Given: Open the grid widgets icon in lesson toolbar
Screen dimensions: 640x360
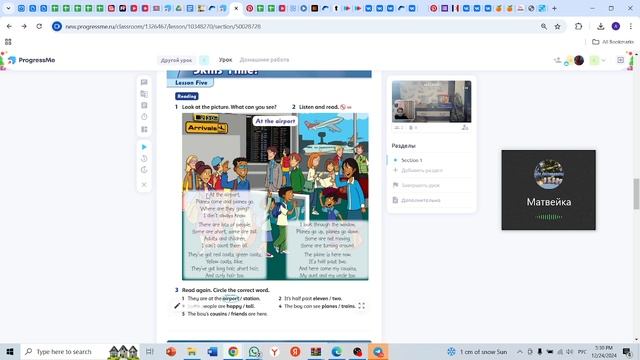Looking at the screenshot, I should (x=144, y=129).
